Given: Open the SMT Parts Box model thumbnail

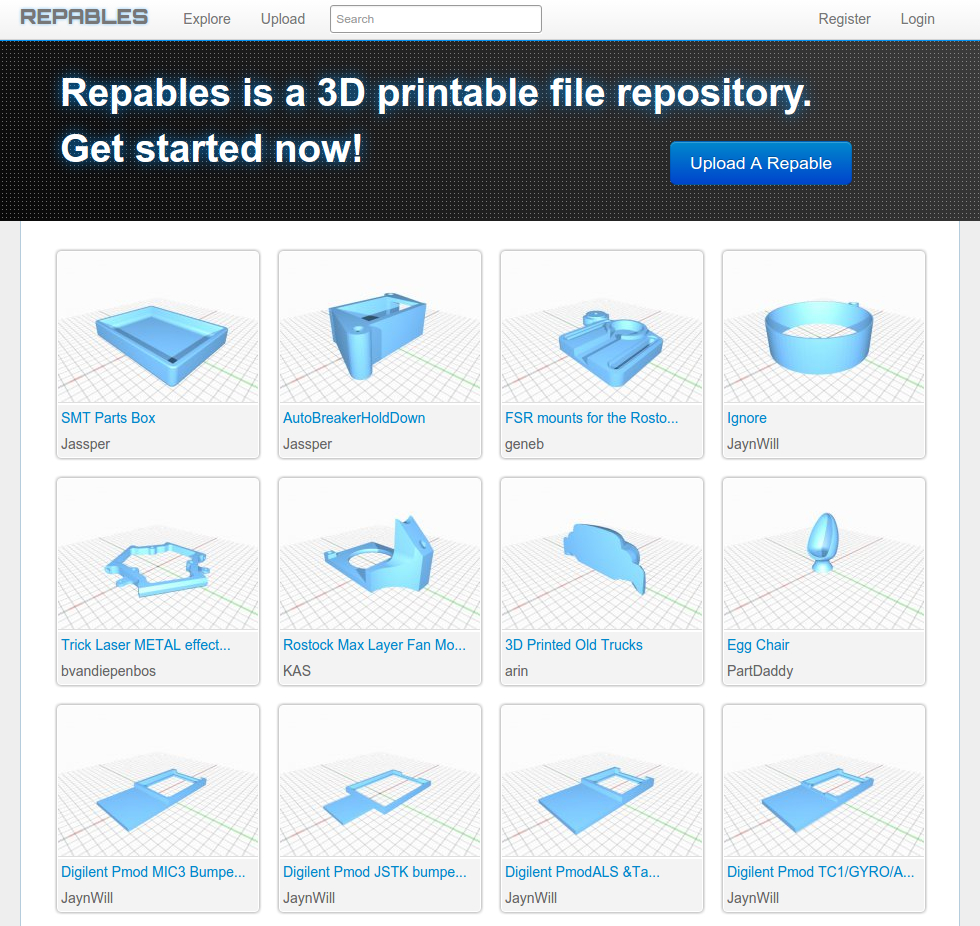Looking at the screenshot, I should 158,327.
